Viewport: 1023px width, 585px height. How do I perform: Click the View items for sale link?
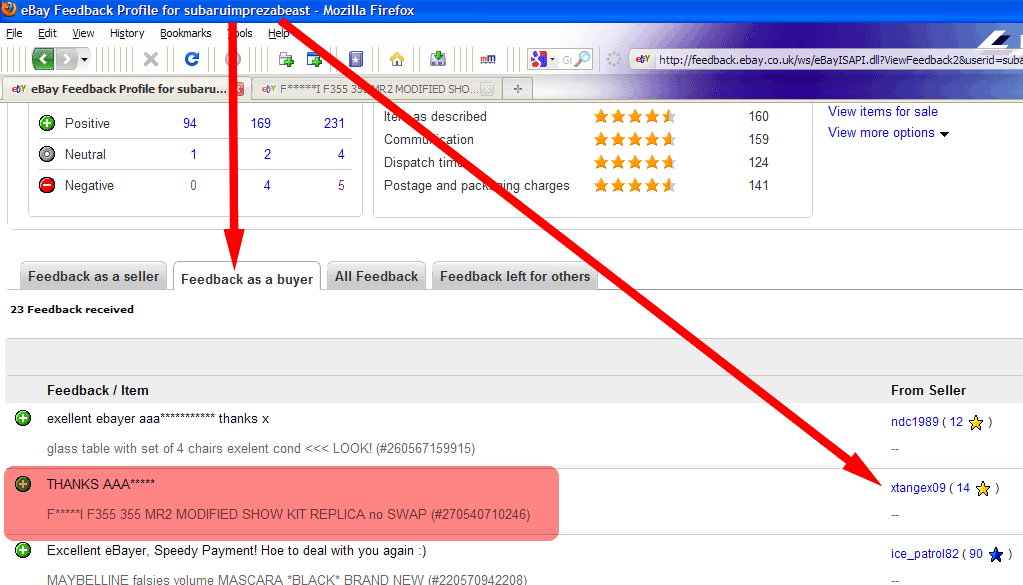coord(883,112)
